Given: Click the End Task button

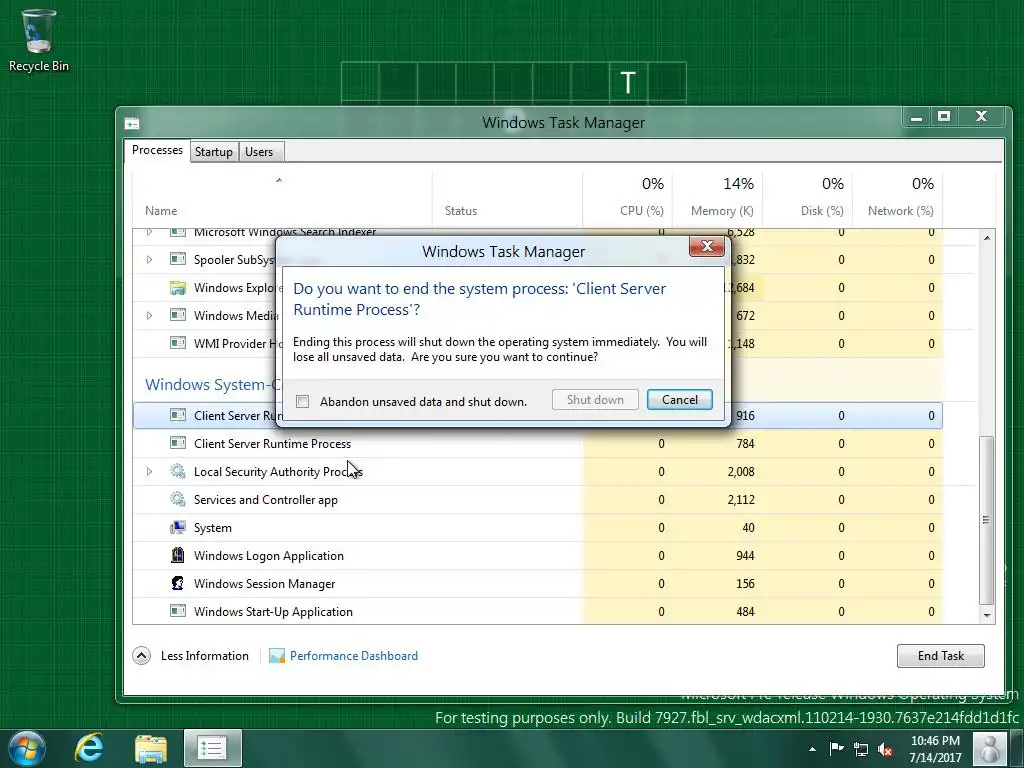Looking at the screenshot, I should [940, 656].
